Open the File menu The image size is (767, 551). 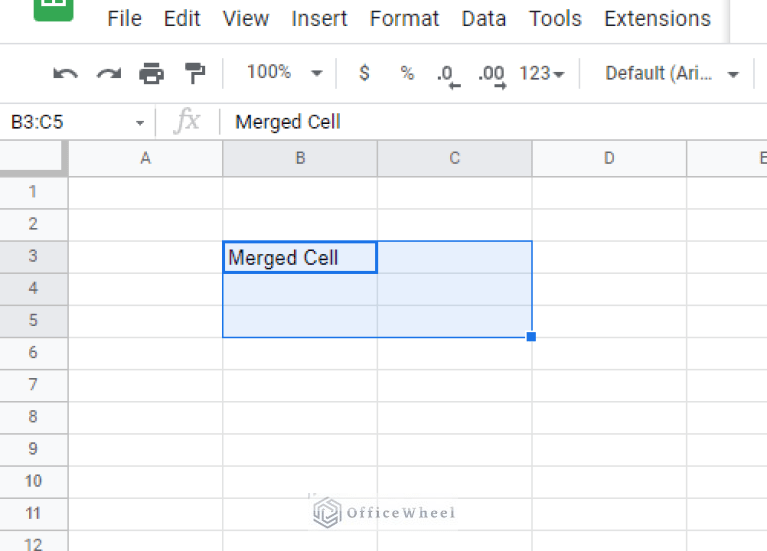point(124,19)
